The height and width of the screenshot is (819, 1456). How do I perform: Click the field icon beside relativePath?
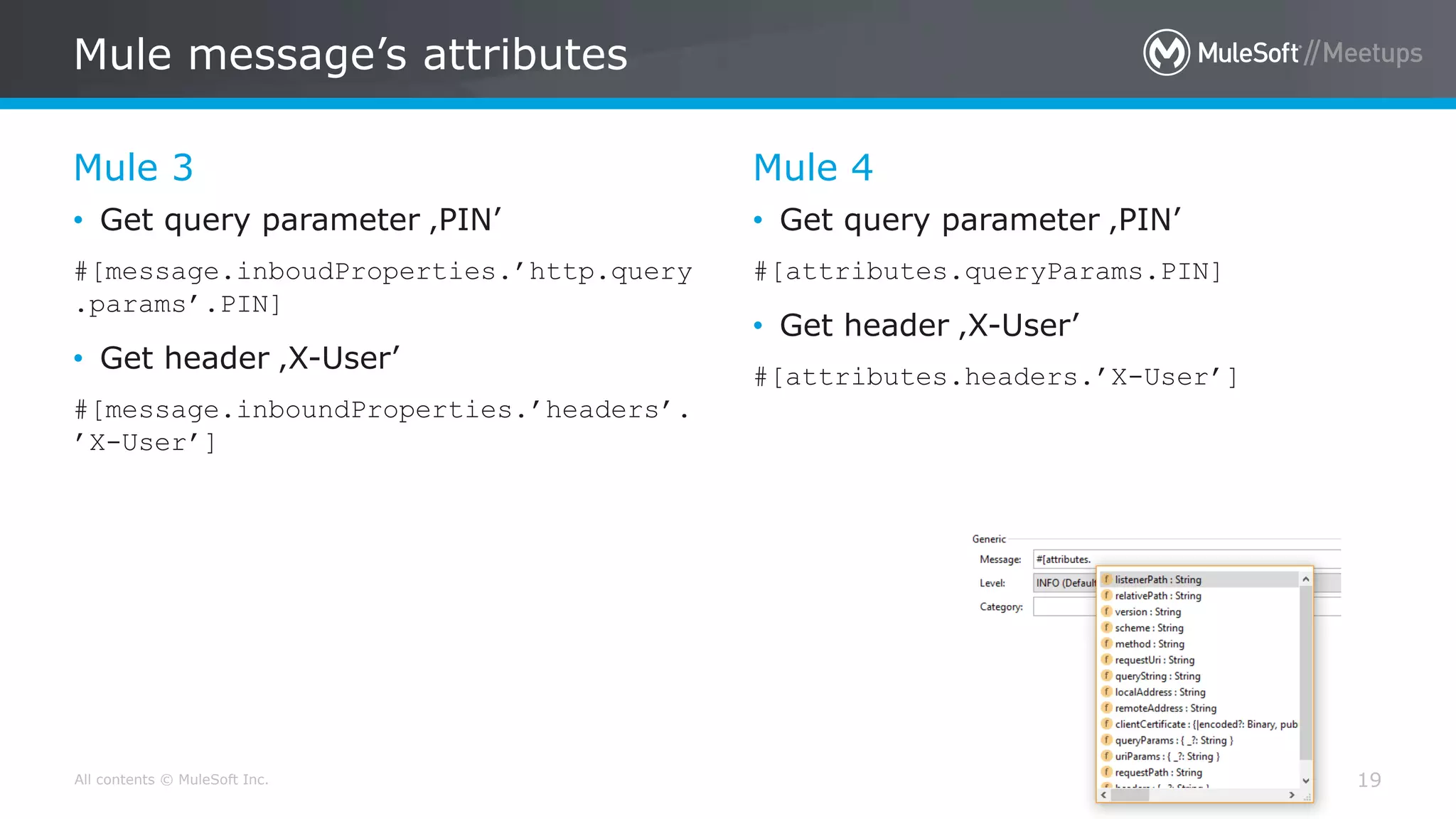1107,595
